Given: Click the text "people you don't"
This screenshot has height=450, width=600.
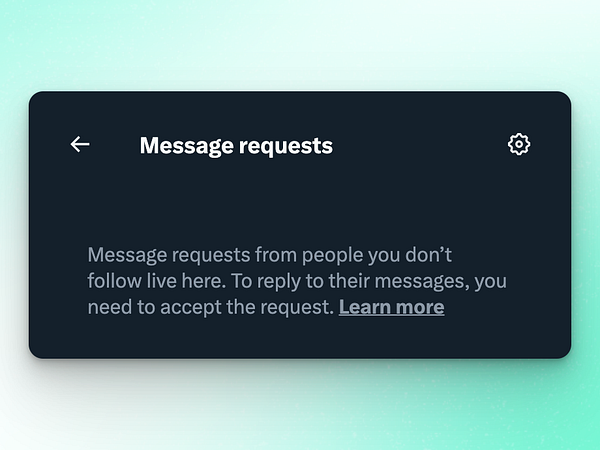Looking at the screenshot, I should click(377, 255).
